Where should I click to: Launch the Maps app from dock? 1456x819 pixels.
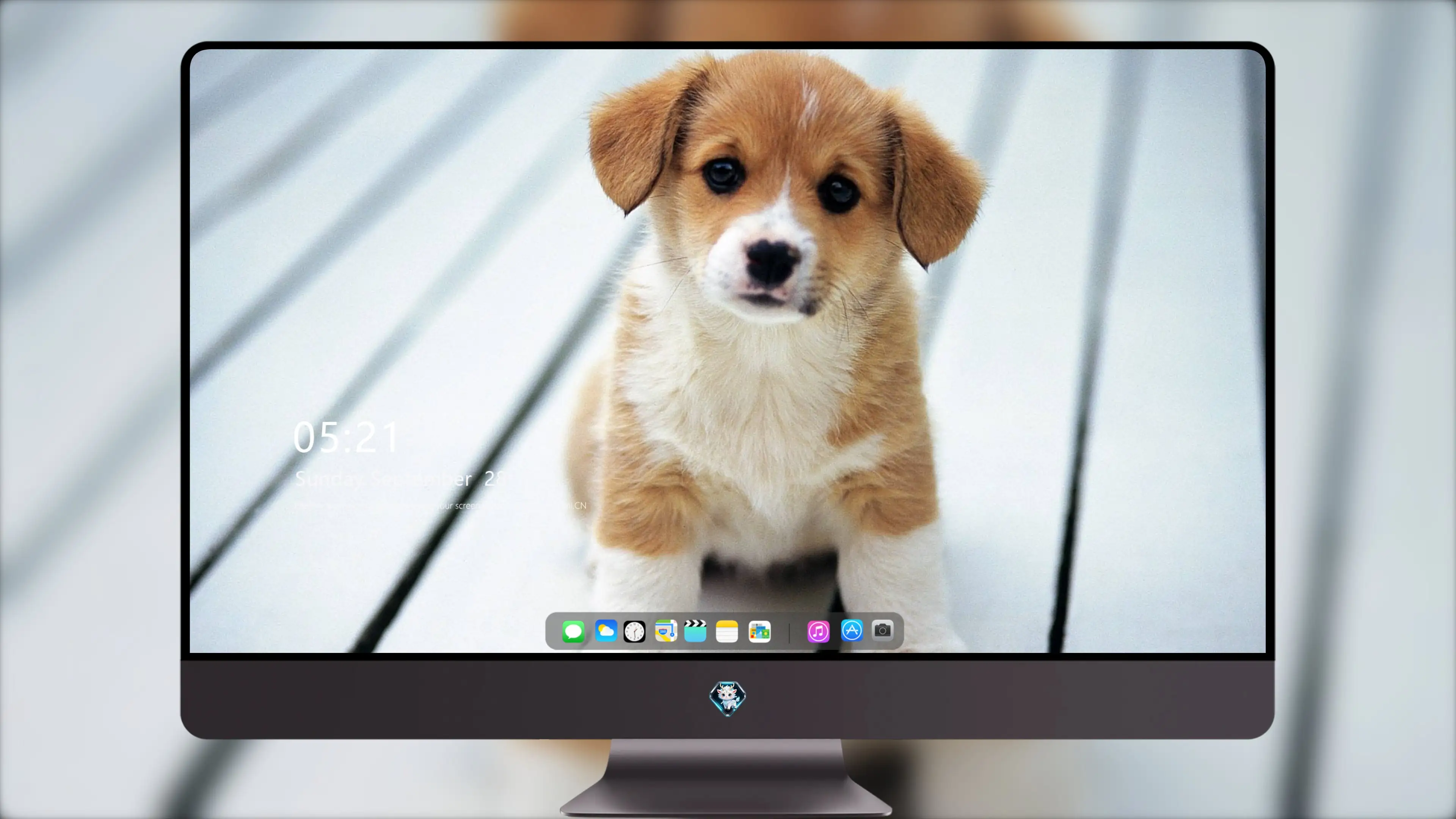click(666, 631)
